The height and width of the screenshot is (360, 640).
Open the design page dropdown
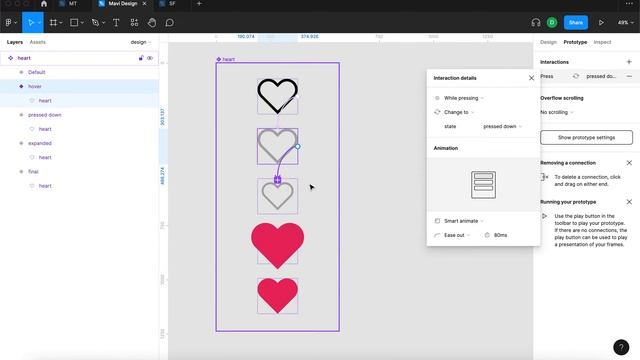point(141,42)
